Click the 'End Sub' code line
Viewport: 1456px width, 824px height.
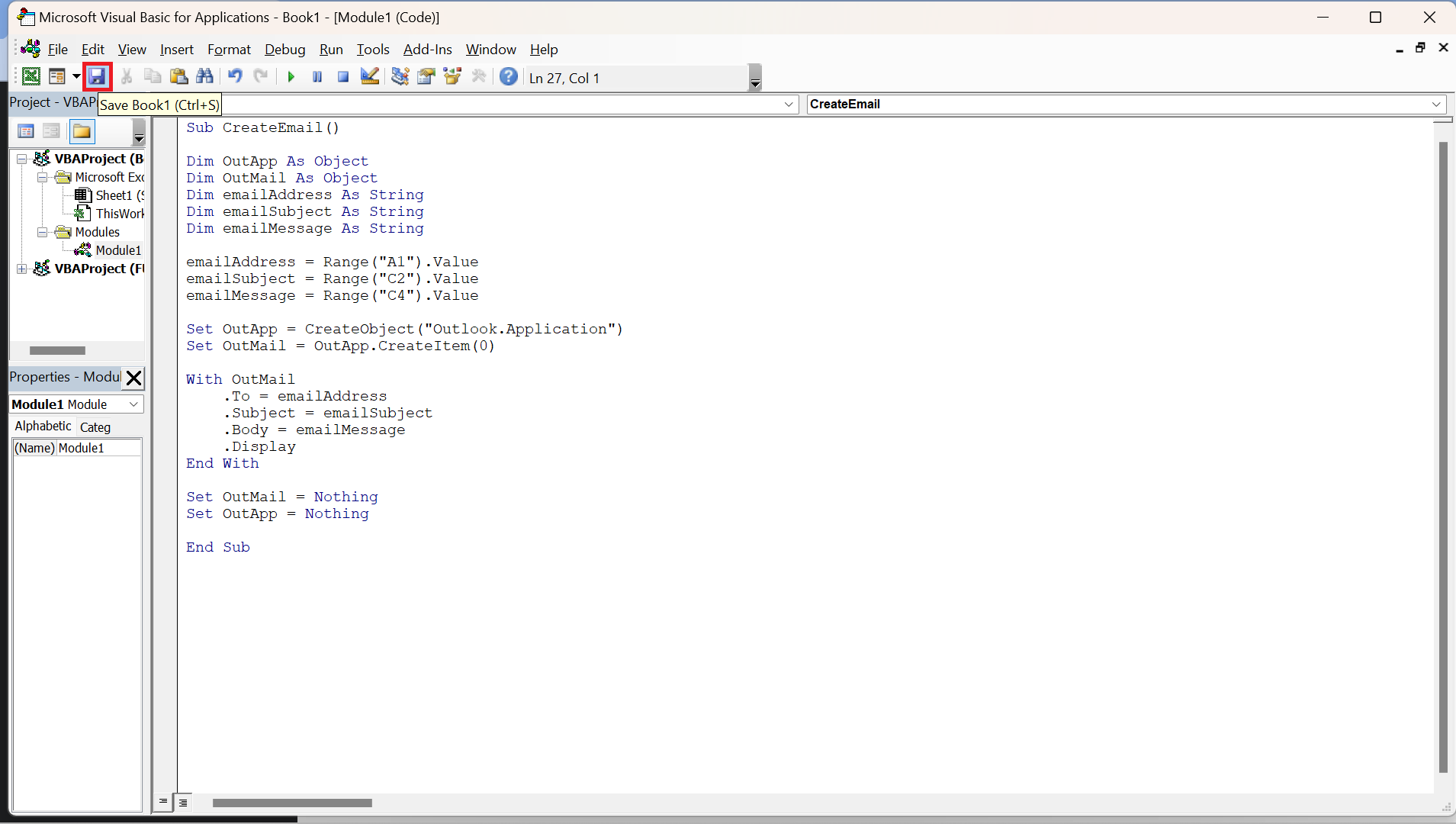pyautogui.click(x=217, y=547)
